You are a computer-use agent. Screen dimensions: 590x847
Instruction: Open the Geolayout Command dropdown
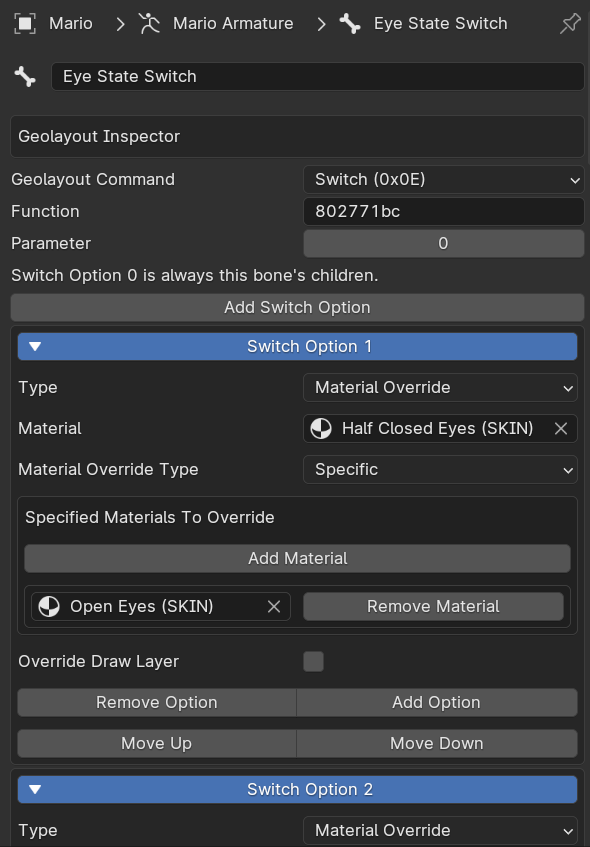tap(444, 179)
